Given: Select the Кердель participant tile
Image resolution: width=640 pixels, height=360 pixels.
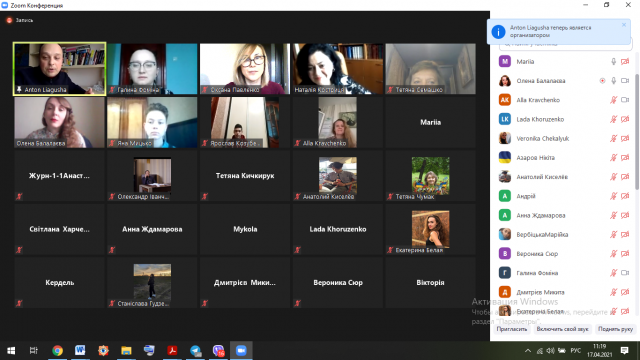Looking at the screenshot, I should tap(60, 283).
